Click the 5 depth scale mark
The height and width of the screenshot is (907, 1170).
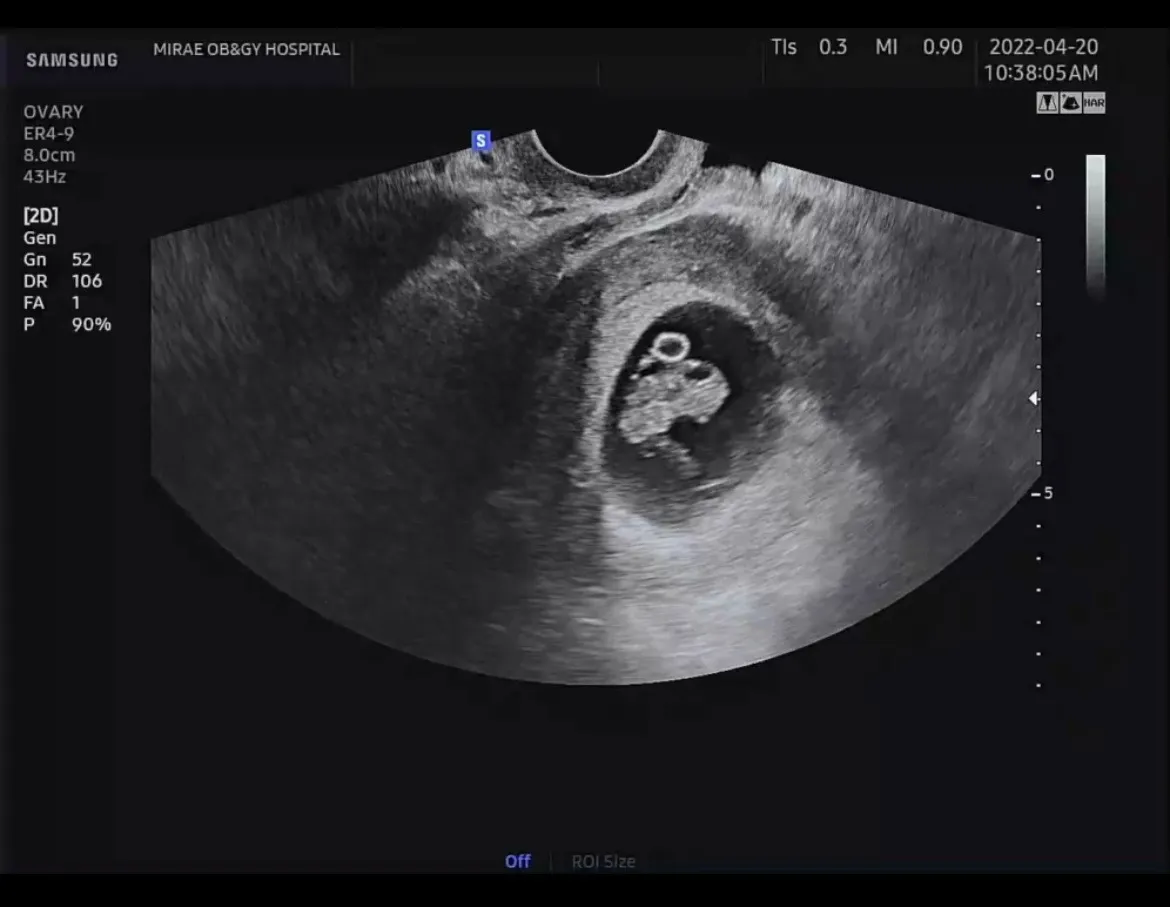pyautogui.click(x=1048, y=493)
